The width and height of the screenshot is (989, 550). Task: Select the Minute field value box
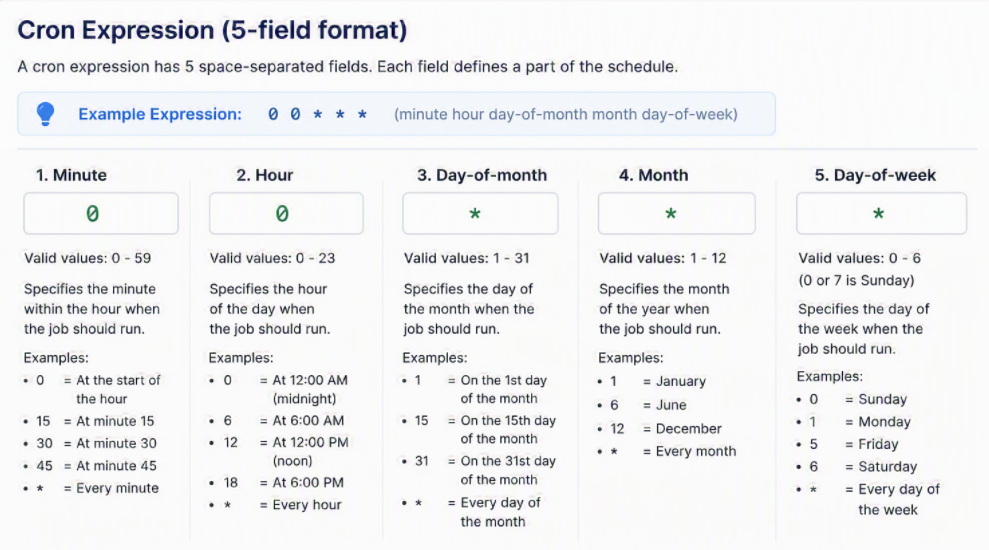[101, 214]
